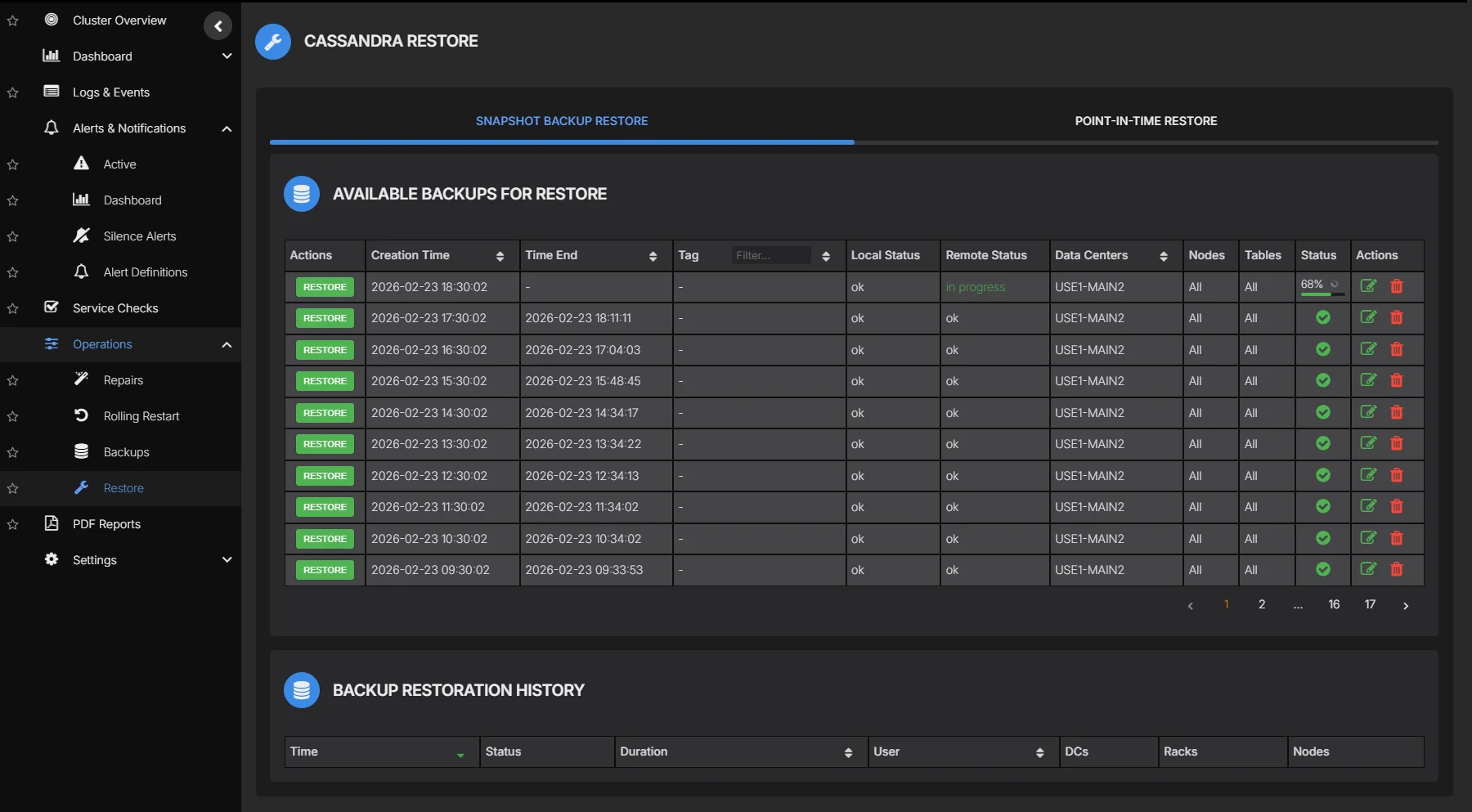Image resolution: width=1472 pixels, height=812 pixels.
Task: Expand the Settings menu chevron
Action: [227, 560]
